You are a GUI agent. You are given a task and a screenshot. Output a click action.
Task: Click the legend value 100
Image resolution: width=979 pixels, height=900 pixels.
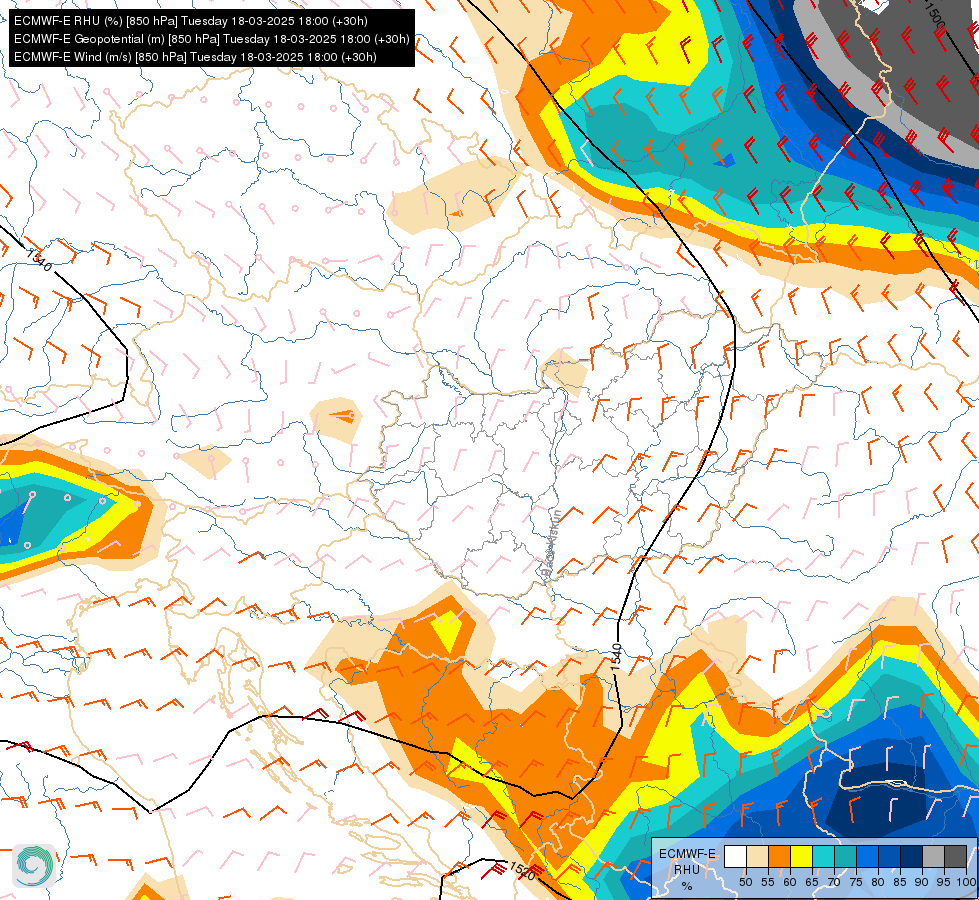coord(966,882)
